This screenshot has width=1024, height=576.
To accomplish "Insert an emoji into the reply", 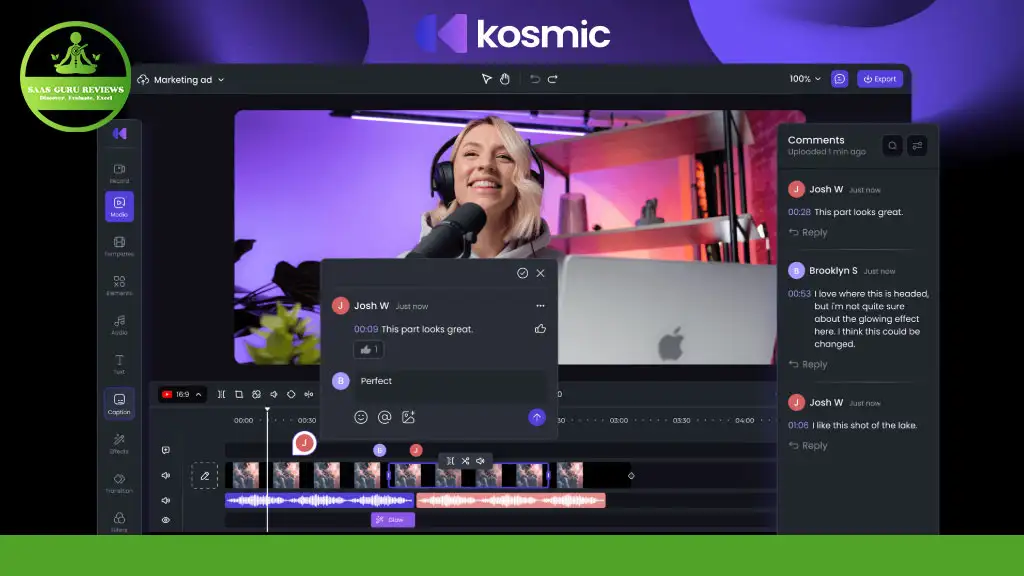I will (x=360, y=417).
